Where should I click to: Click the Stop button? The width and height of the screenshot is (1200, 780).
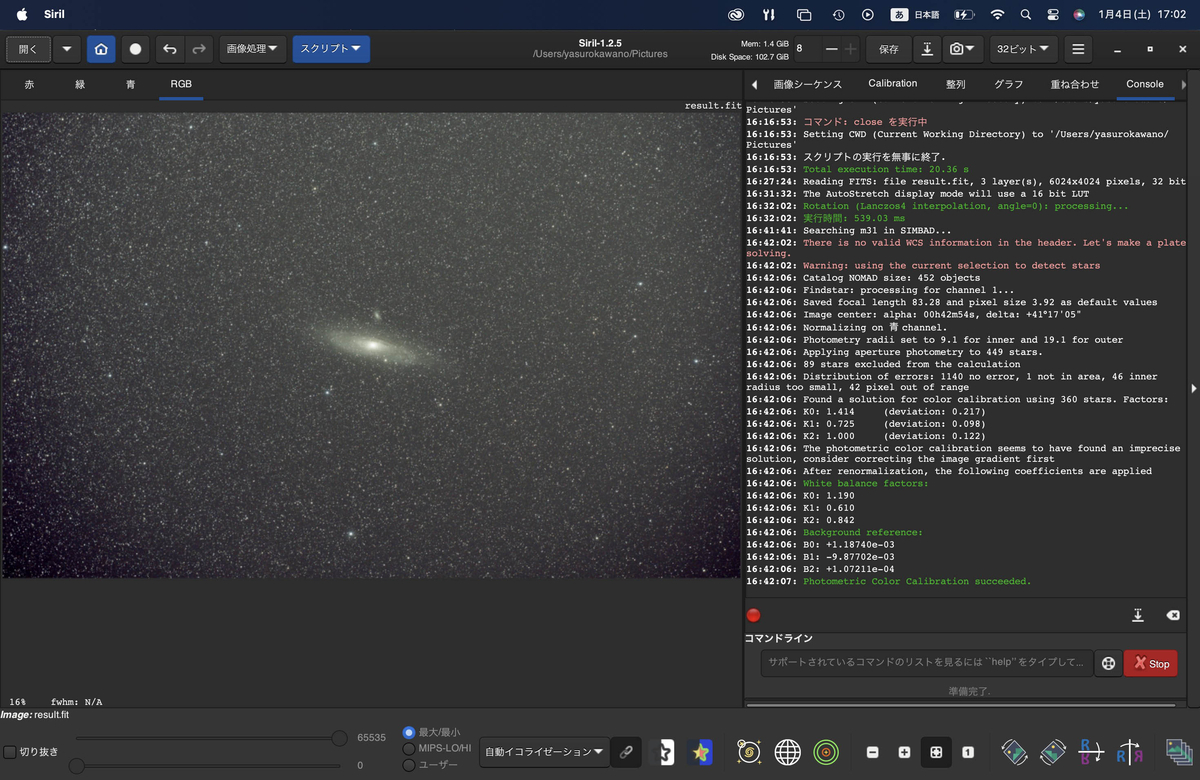tap(1150, 663)
